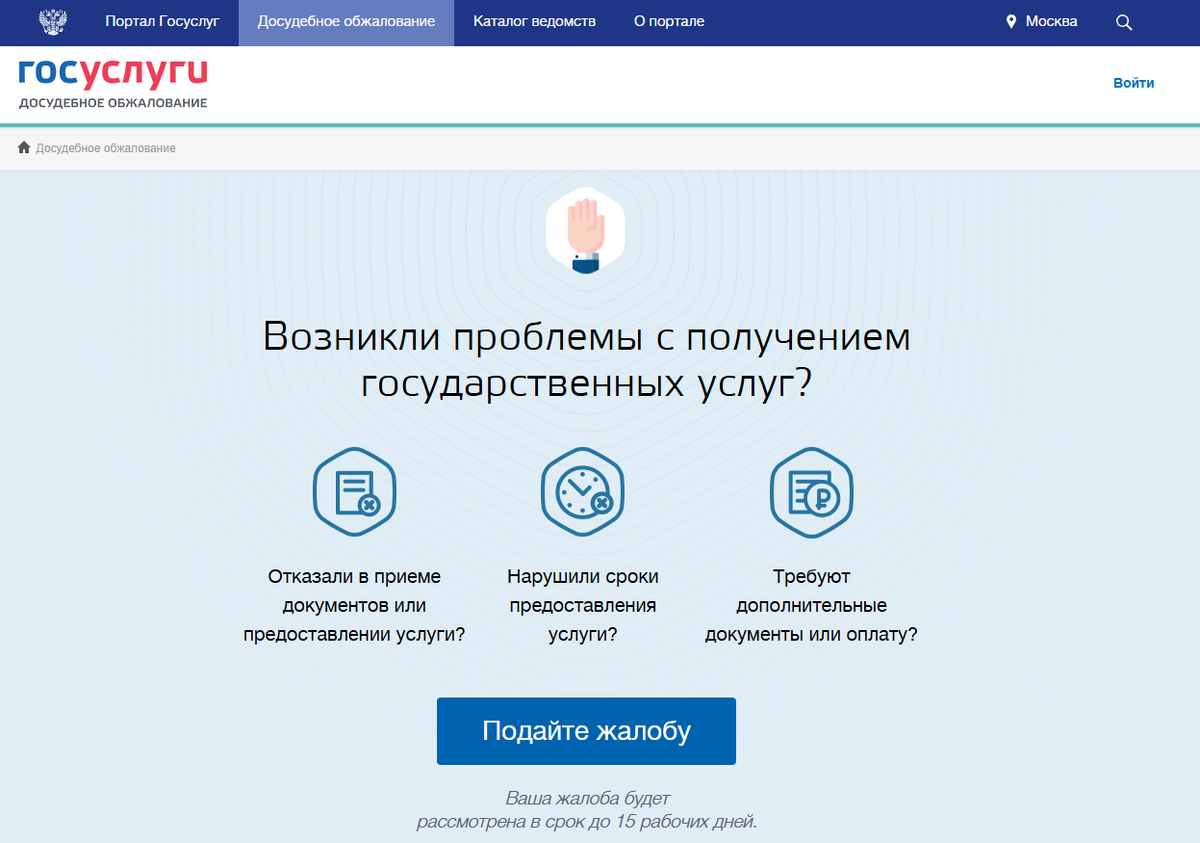Click the text Требуют дополнительные документы или оплату
1200x843 pixels.
pyautogui.click(x=811, y=605)
